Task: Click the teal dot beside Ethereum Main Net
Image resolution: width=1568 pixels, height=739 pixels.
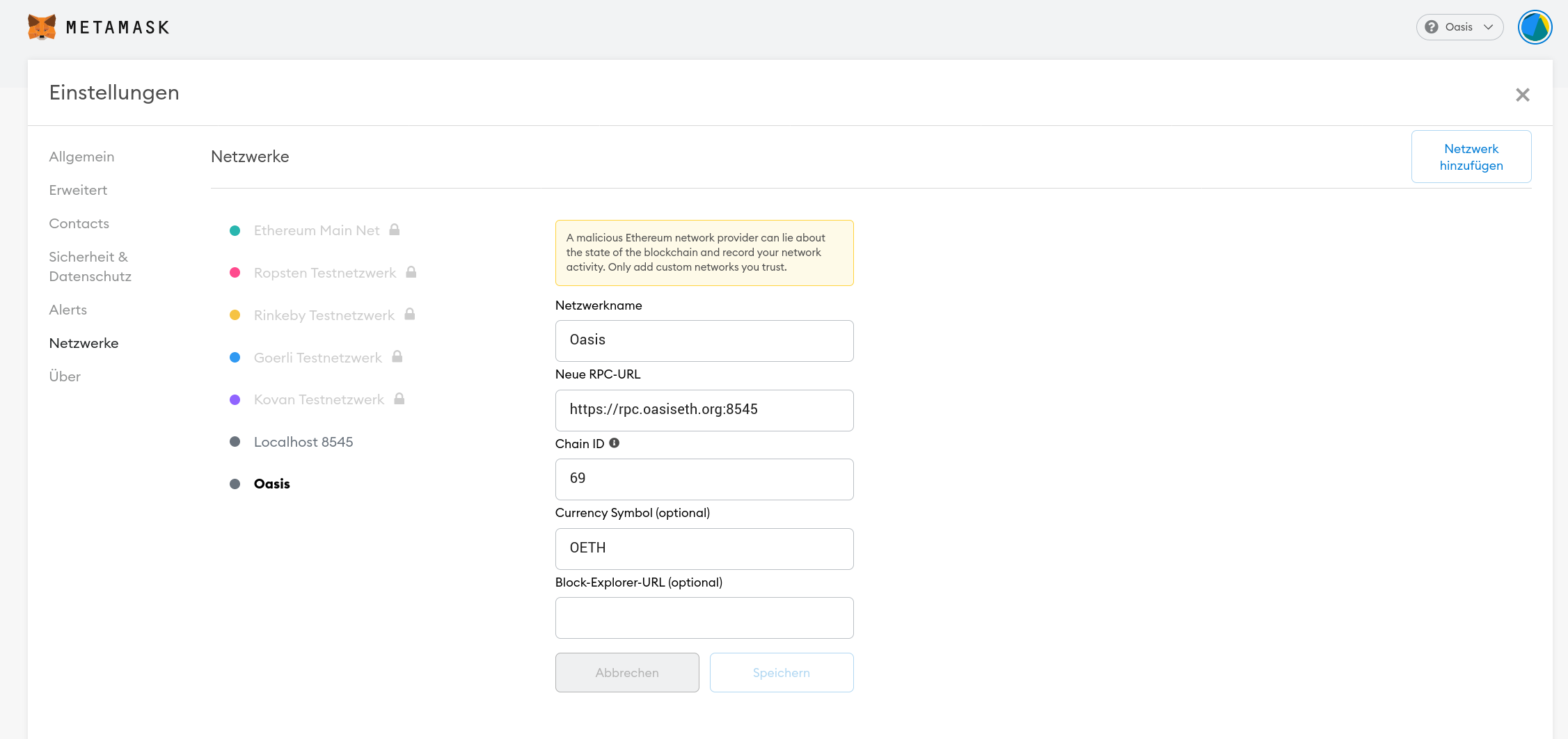Action: click(x=235, y=230)
